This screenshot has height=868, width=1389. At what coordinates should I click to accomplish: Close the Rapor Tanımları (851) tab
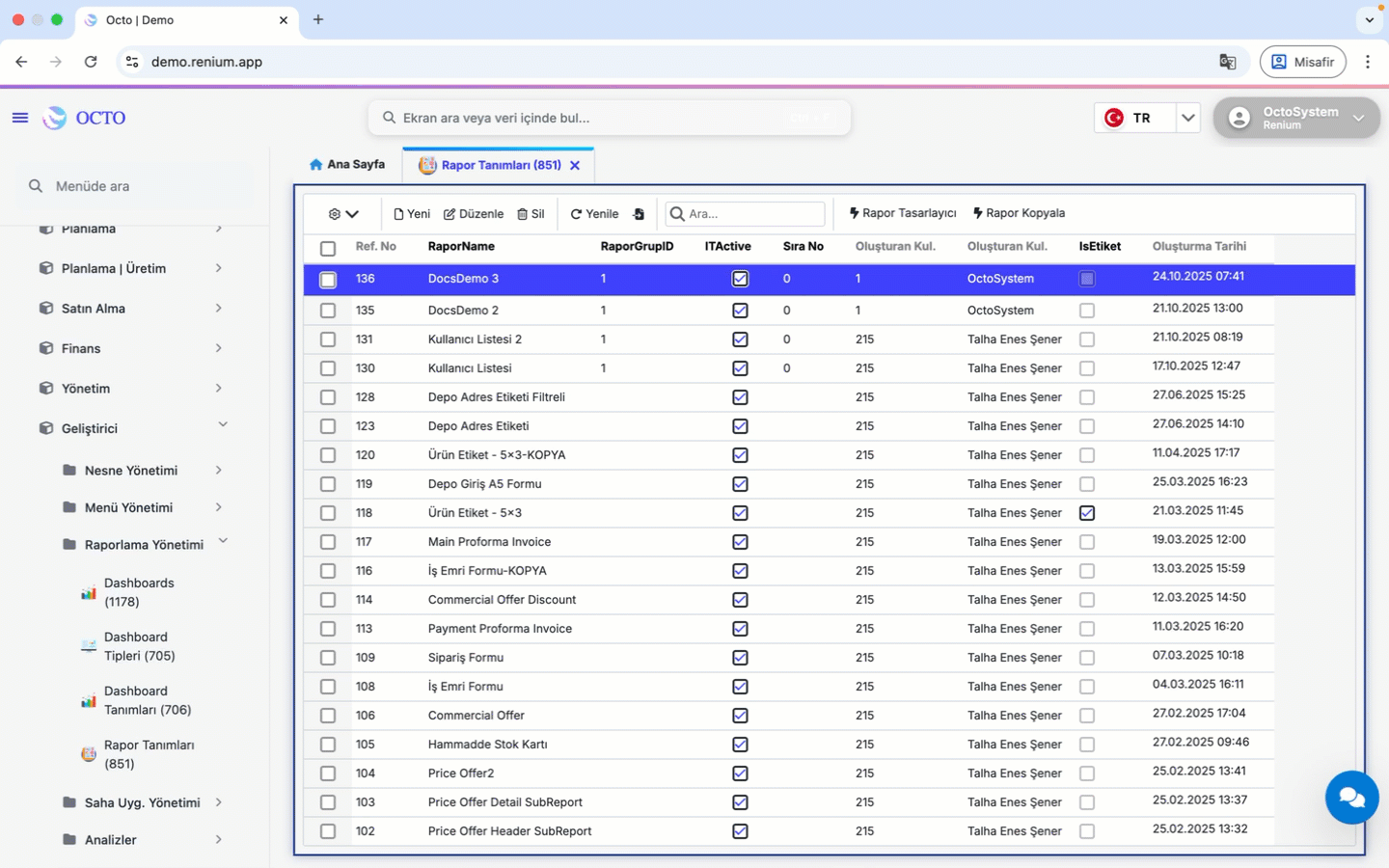coord(575,166)
